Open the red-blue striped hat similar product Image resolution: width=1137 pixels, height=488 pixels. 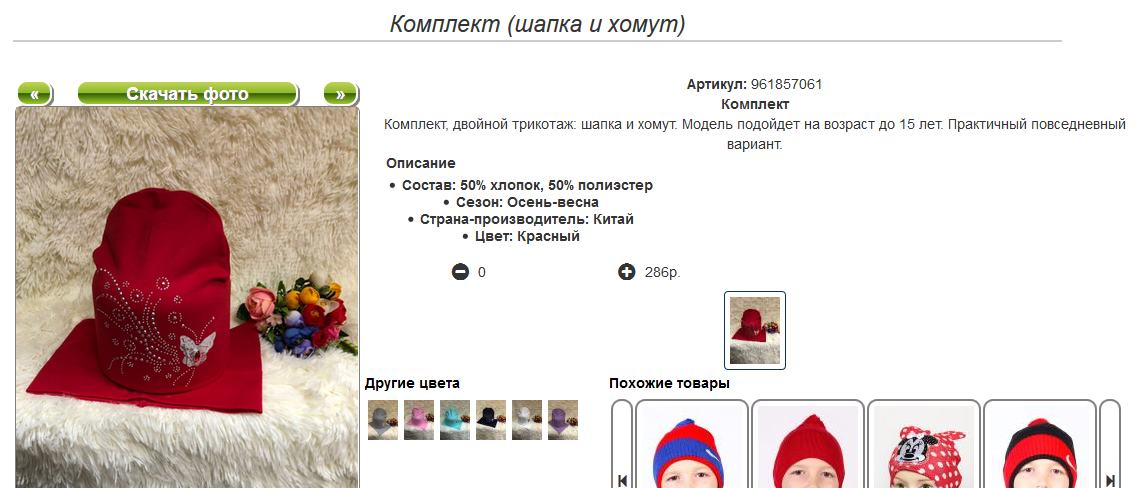[692, 444]
